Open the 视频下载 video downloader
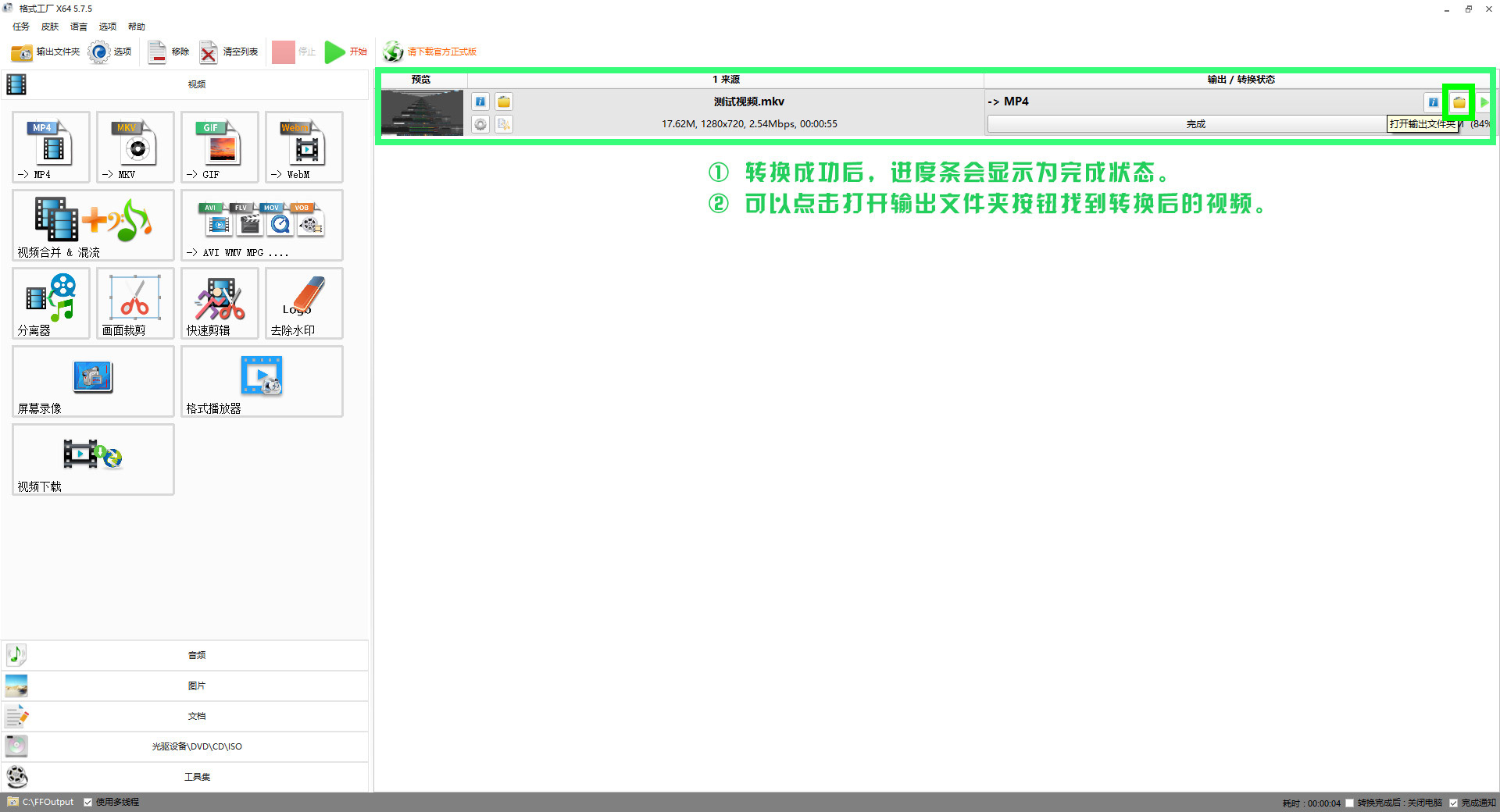The height and width of the screenshot is (812, 1500). coord(93,460)
